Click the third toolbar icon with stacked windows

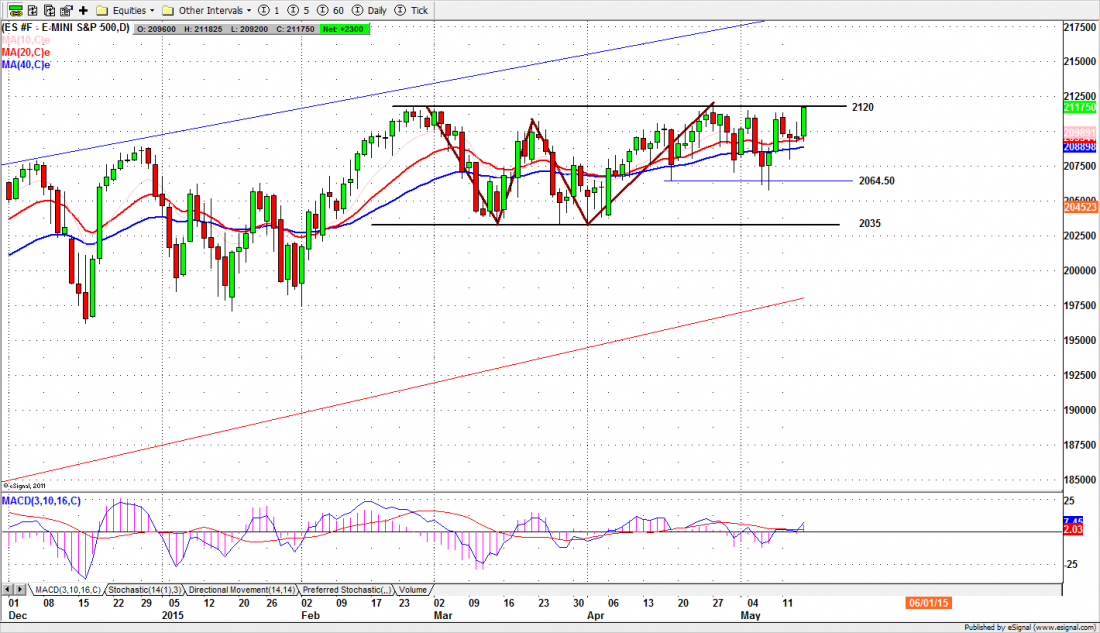[x=48, y=10]
